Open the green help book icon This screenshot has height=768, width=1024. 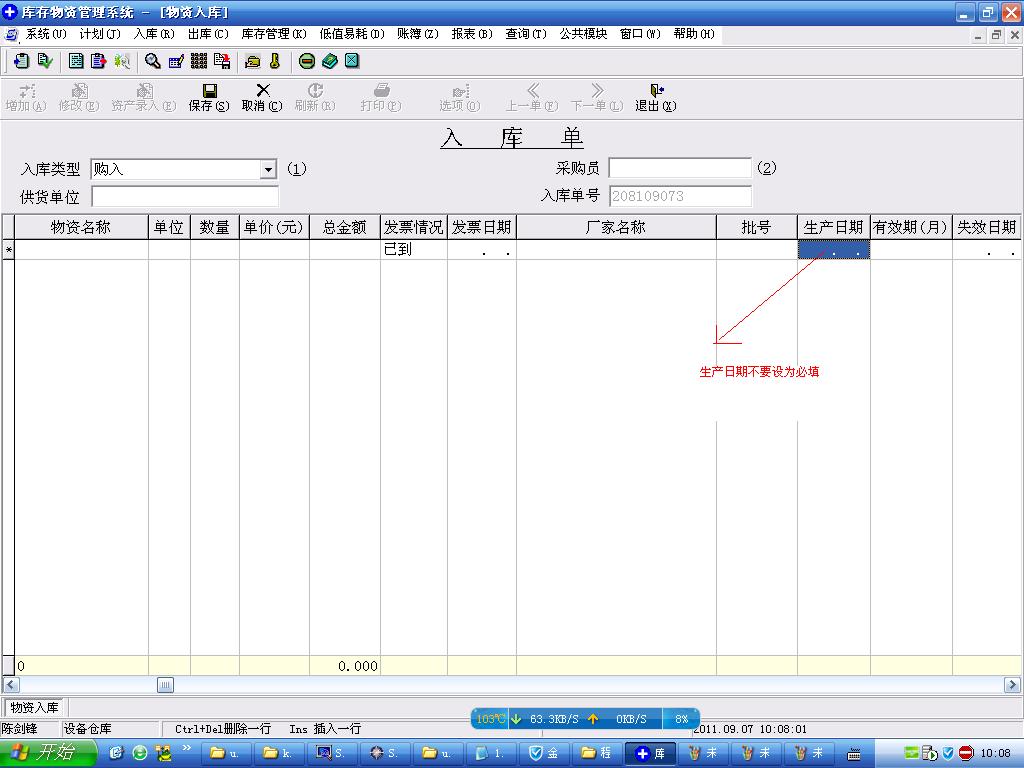point(330,61)
